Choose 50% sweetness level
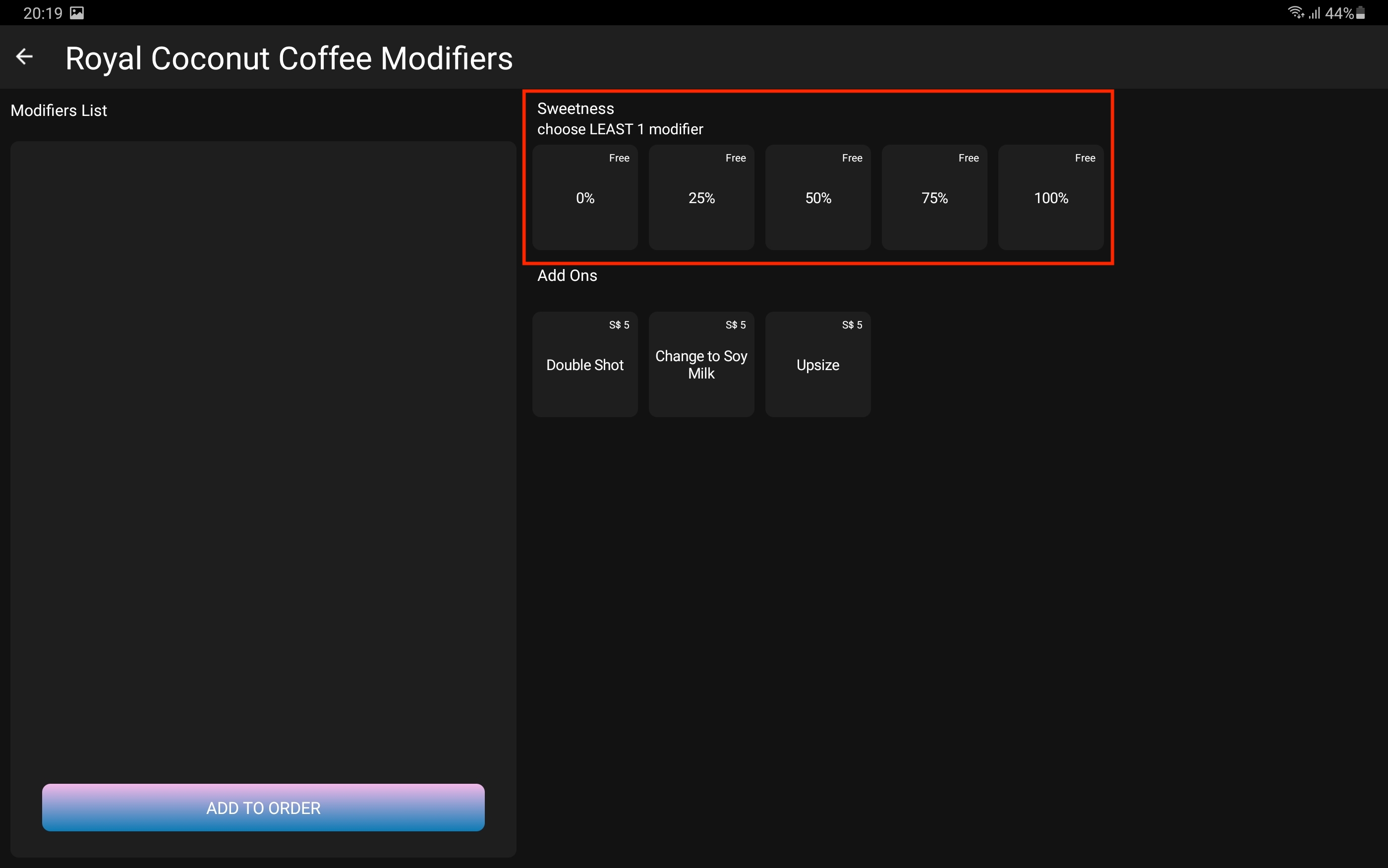Image resolution: width=1388 pixels, height=868 pixels. [818, 198]
